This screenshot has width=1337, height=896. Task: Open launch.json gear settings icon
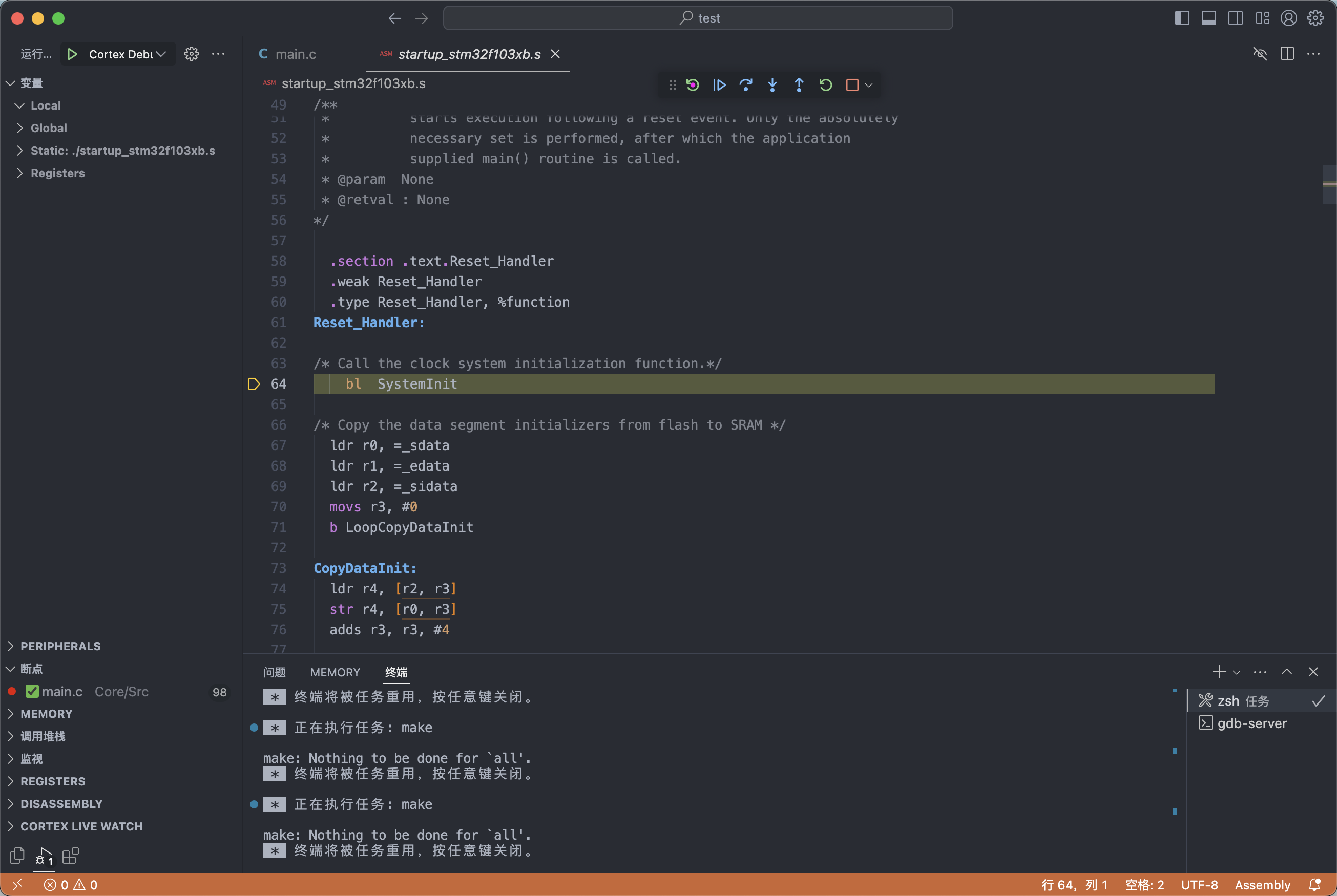[x=192, y=54]
